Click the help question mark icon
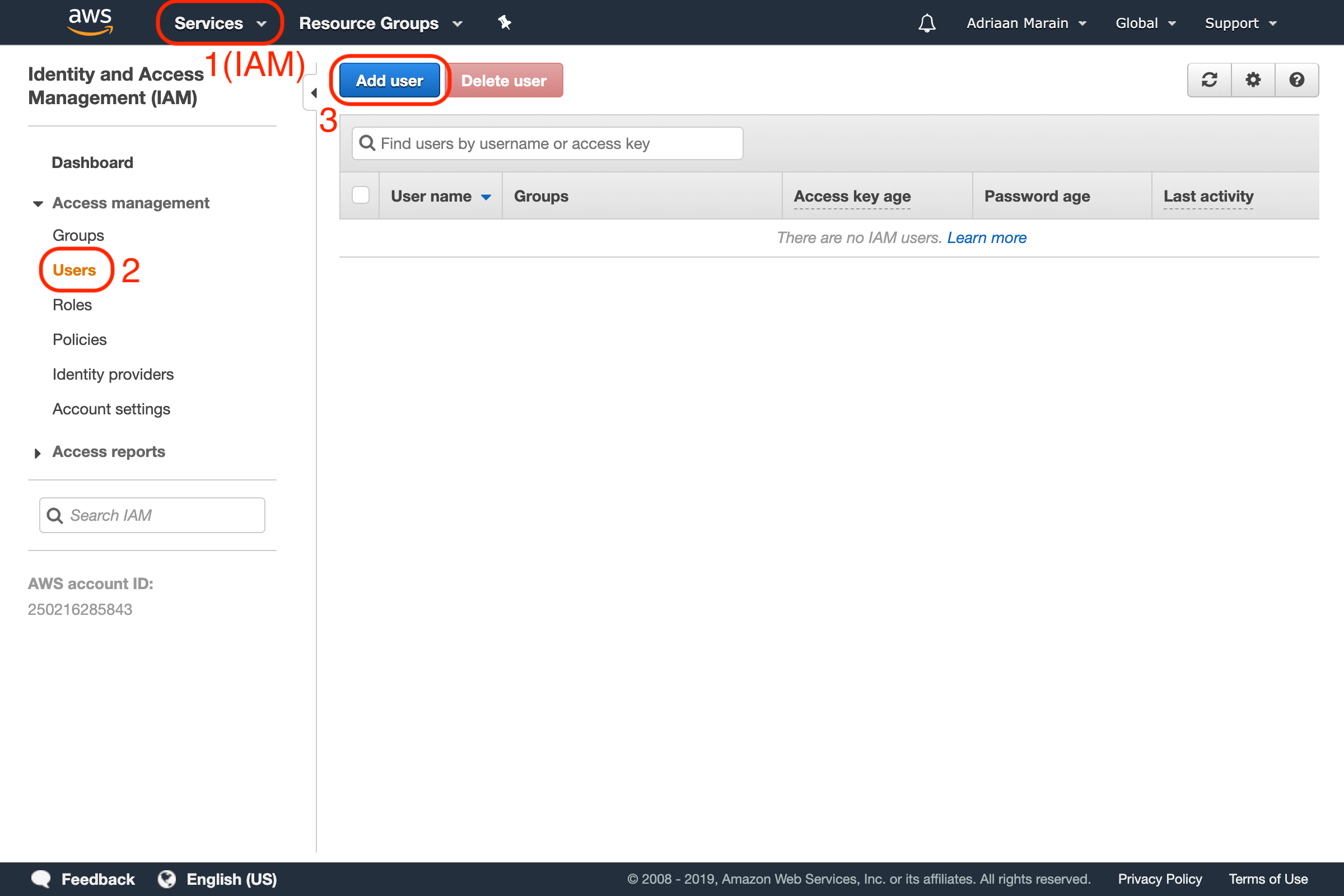 (1296, 80)
